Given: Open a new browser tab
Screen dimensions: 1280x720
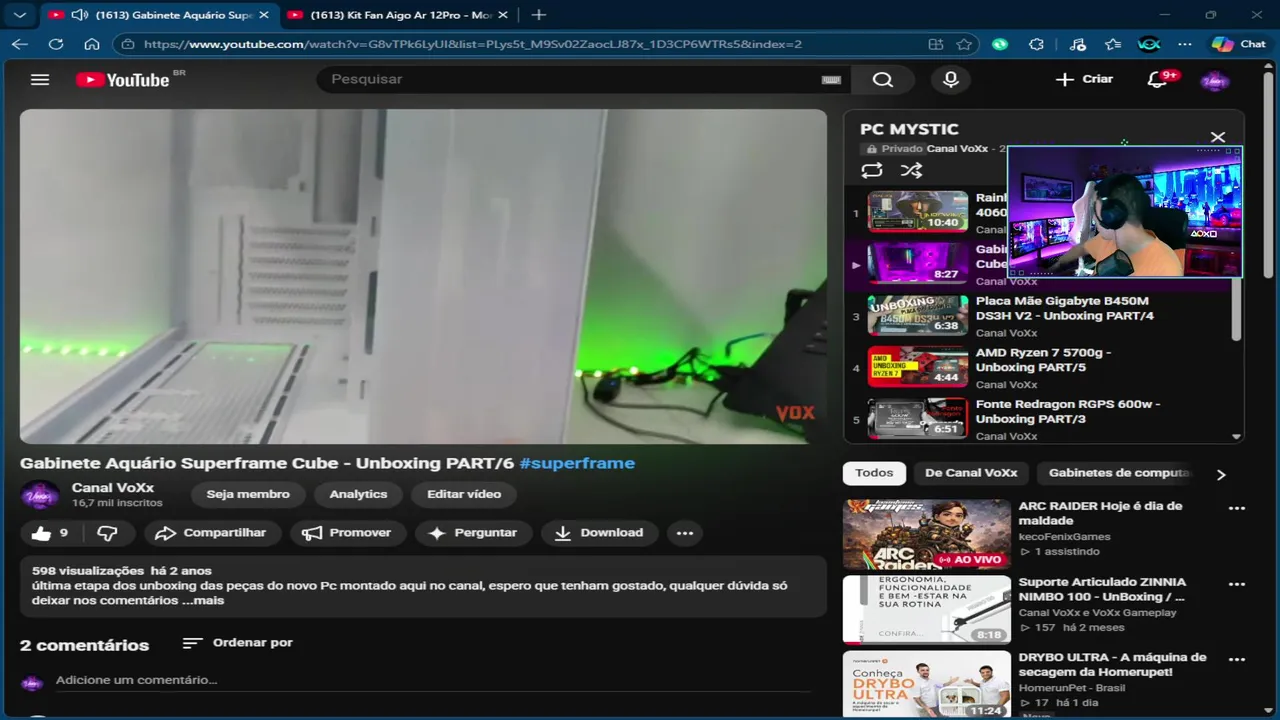Looking at the screenshot, I should pos(539,15).
